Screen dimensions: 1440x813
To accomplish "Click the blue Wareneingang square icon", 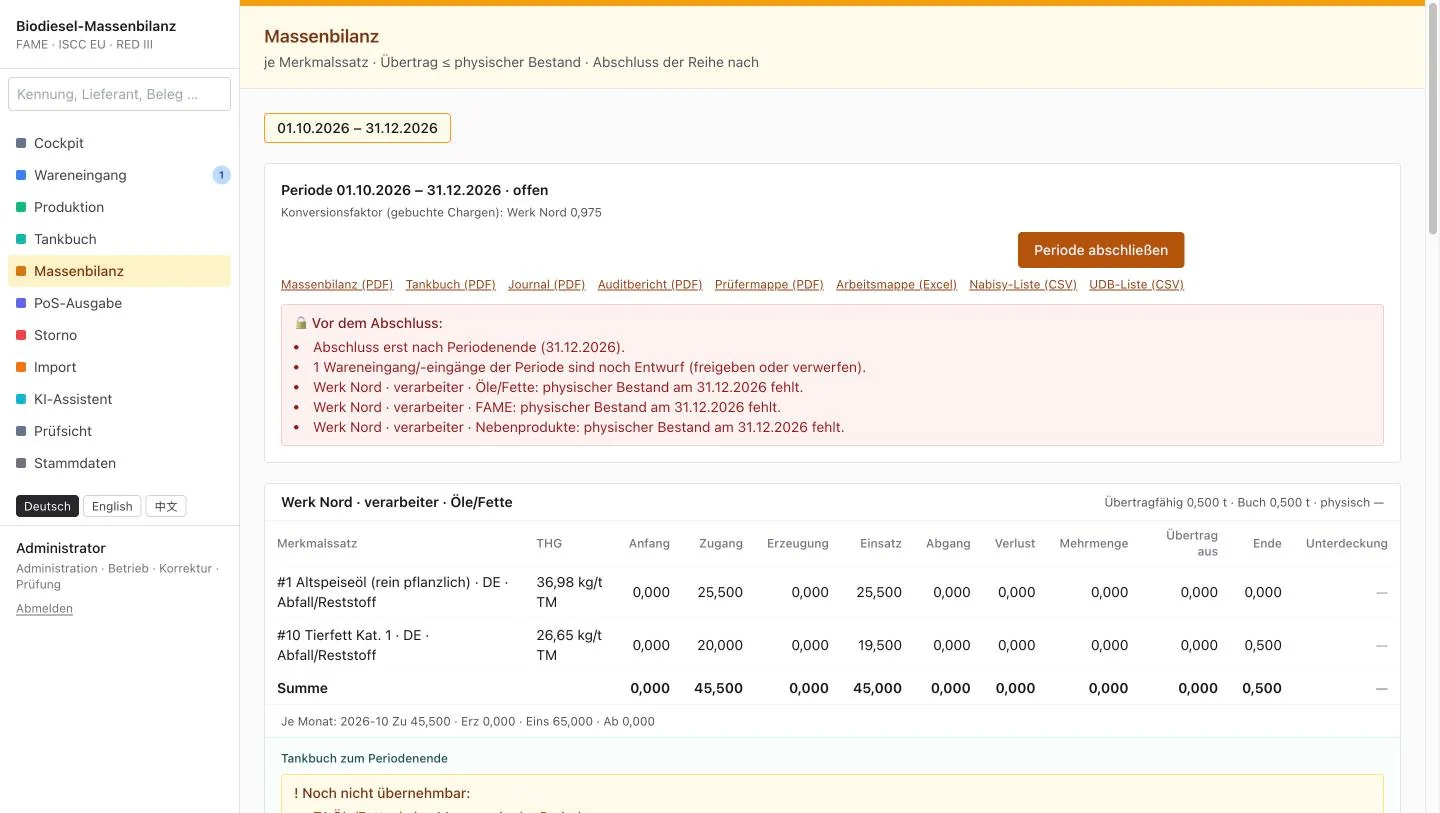I will point(21,175).
